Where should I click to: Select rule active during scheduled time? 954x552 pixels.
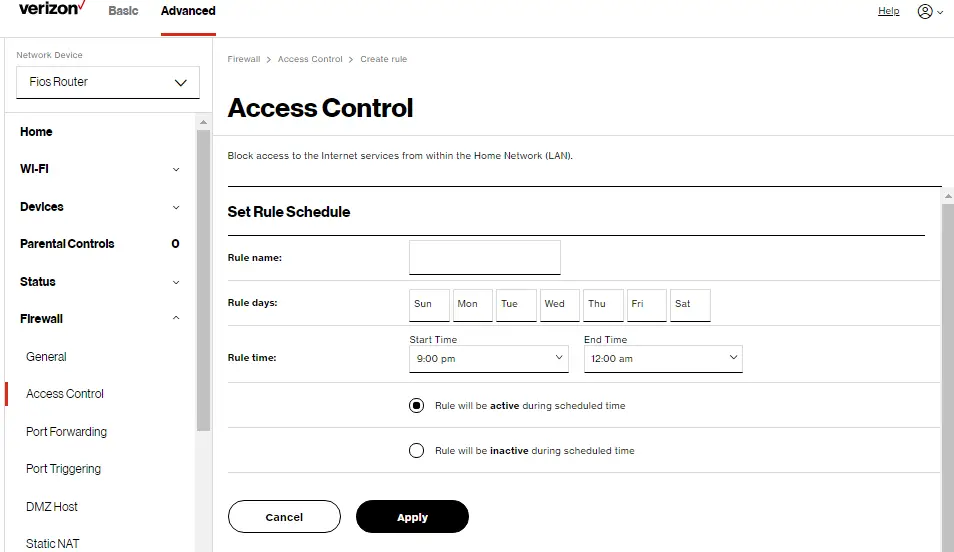click(417, 405)
